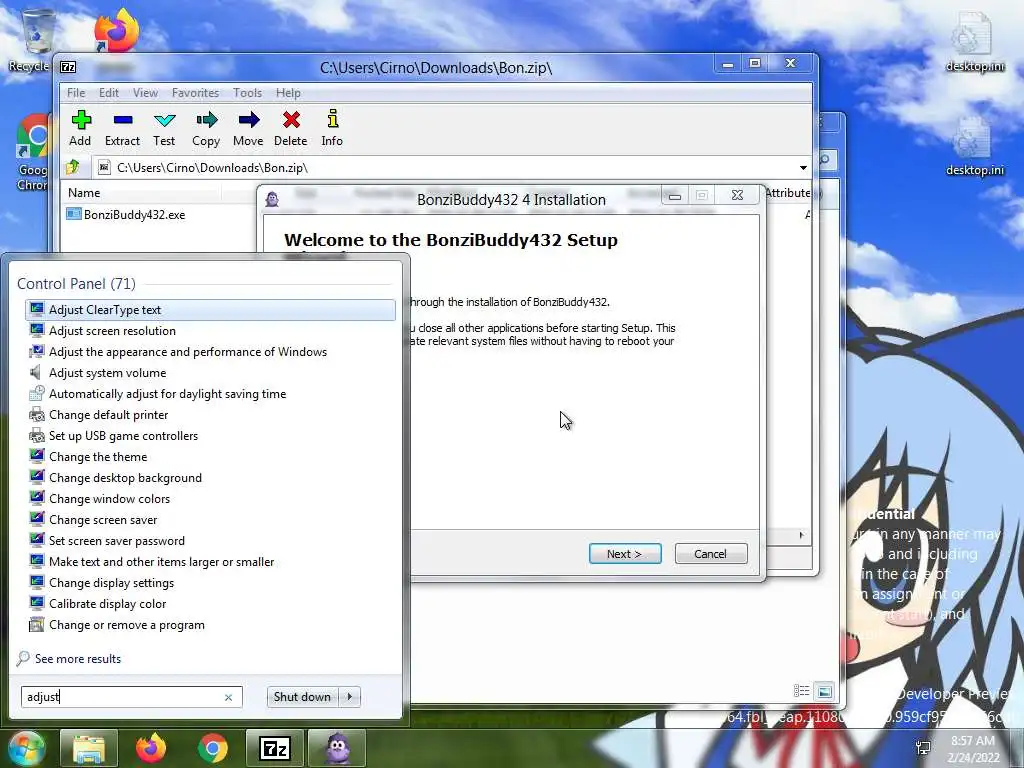1024x768 pixels.
Task: Launch Firefox from the taskbar
Action: pyautogui.click(x=151, y=748)
